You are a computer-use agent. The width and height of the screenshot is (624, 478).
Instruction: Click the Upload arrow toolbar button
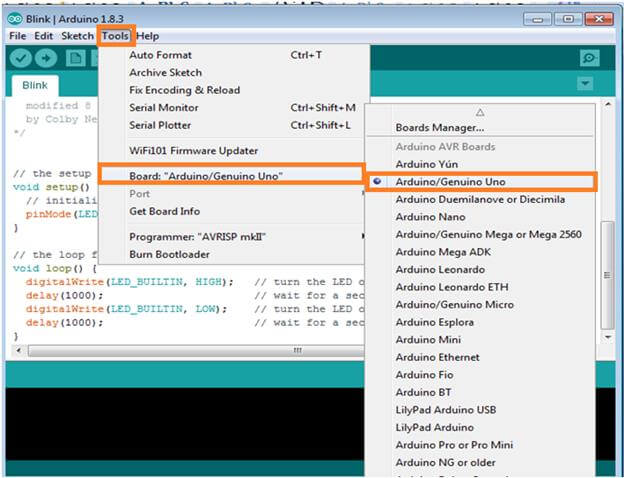(x=46, y=59)
